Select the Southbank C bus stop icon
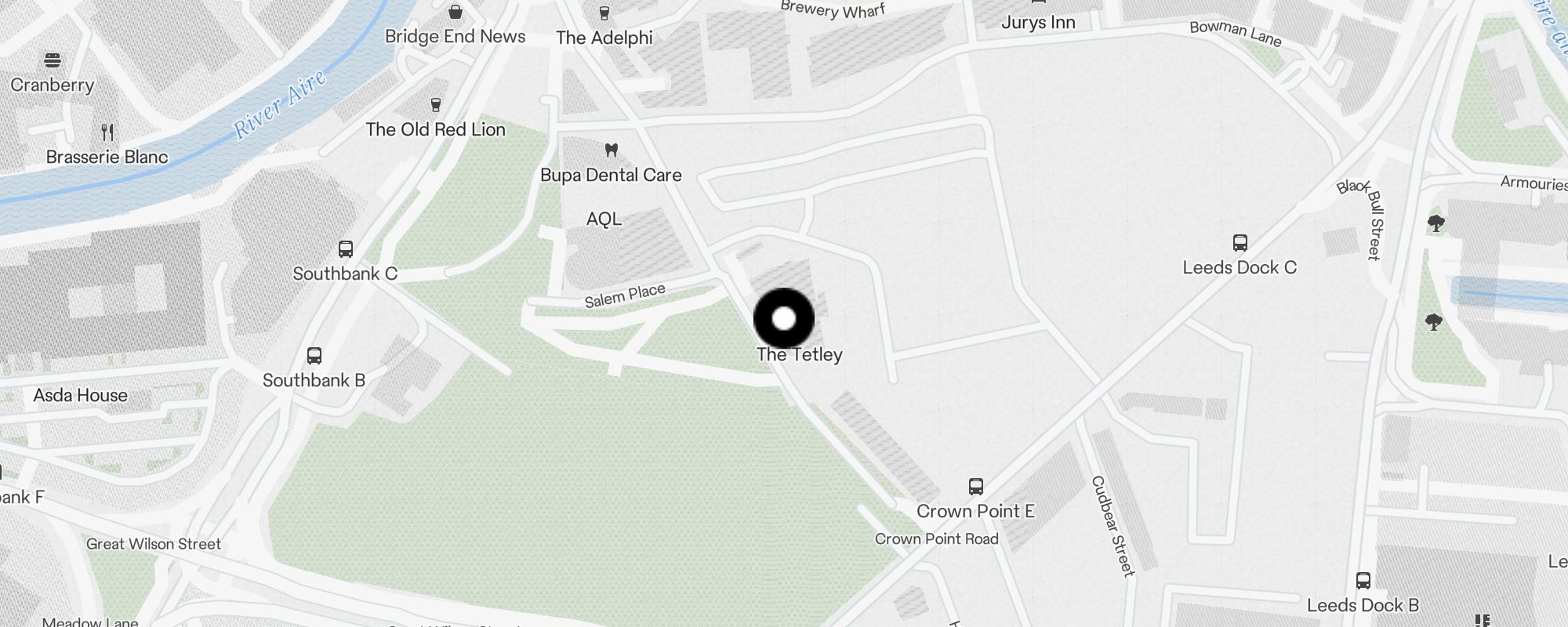This screenshot has height=627, width=1568. pyautogui.click(x=346, y=249)
